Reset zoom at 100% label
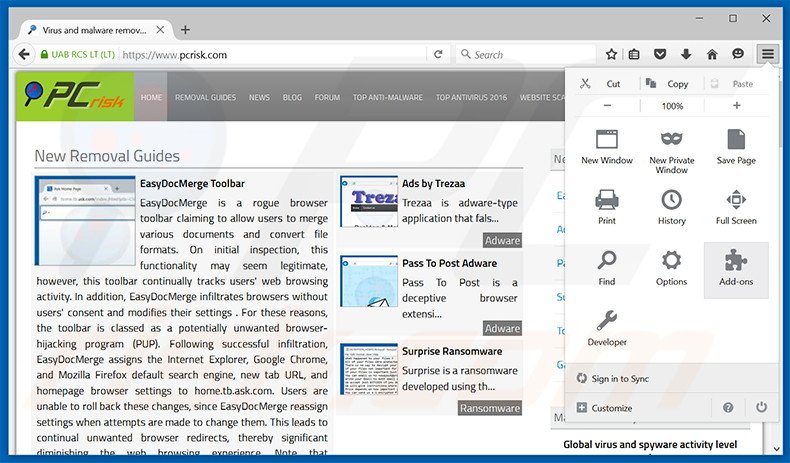This screenshot has height=463, width=790. (672, 106)
